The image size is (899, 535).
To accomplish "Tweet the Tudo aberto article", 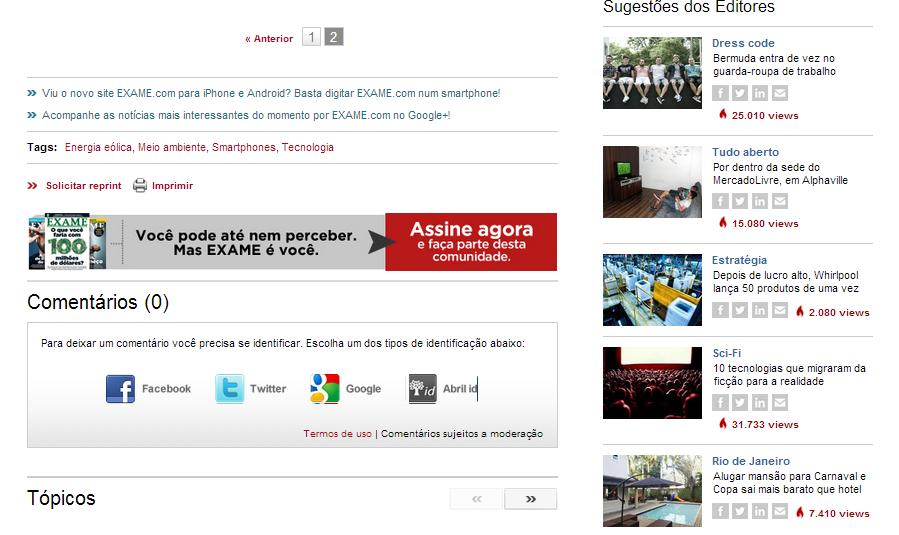I will (740, 202).
